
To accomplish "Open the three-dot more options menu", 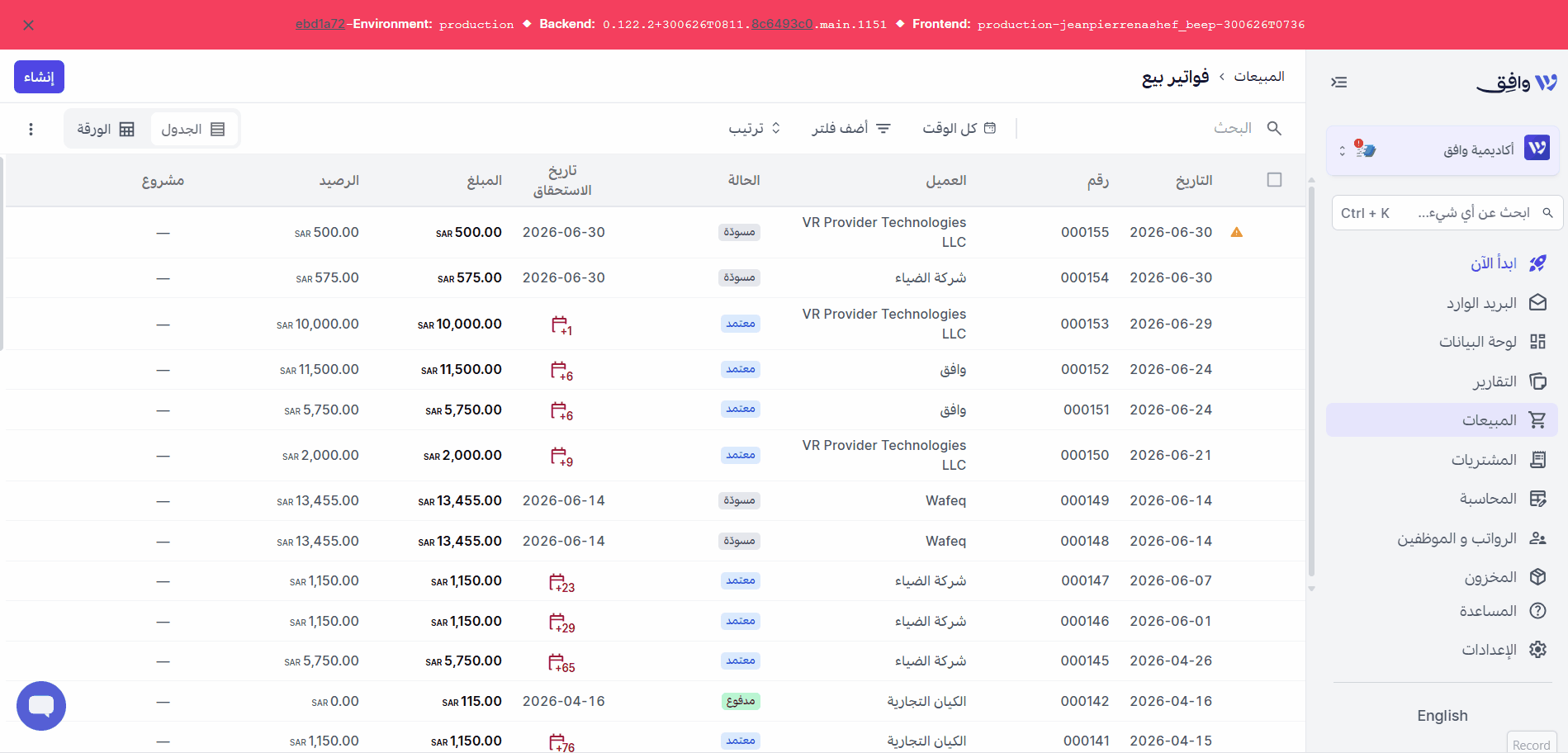I will tap(31, 129).
